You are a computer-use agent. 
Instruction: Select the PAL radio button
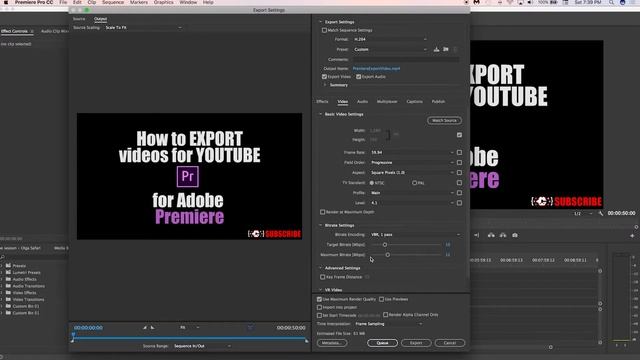(414, 183)
